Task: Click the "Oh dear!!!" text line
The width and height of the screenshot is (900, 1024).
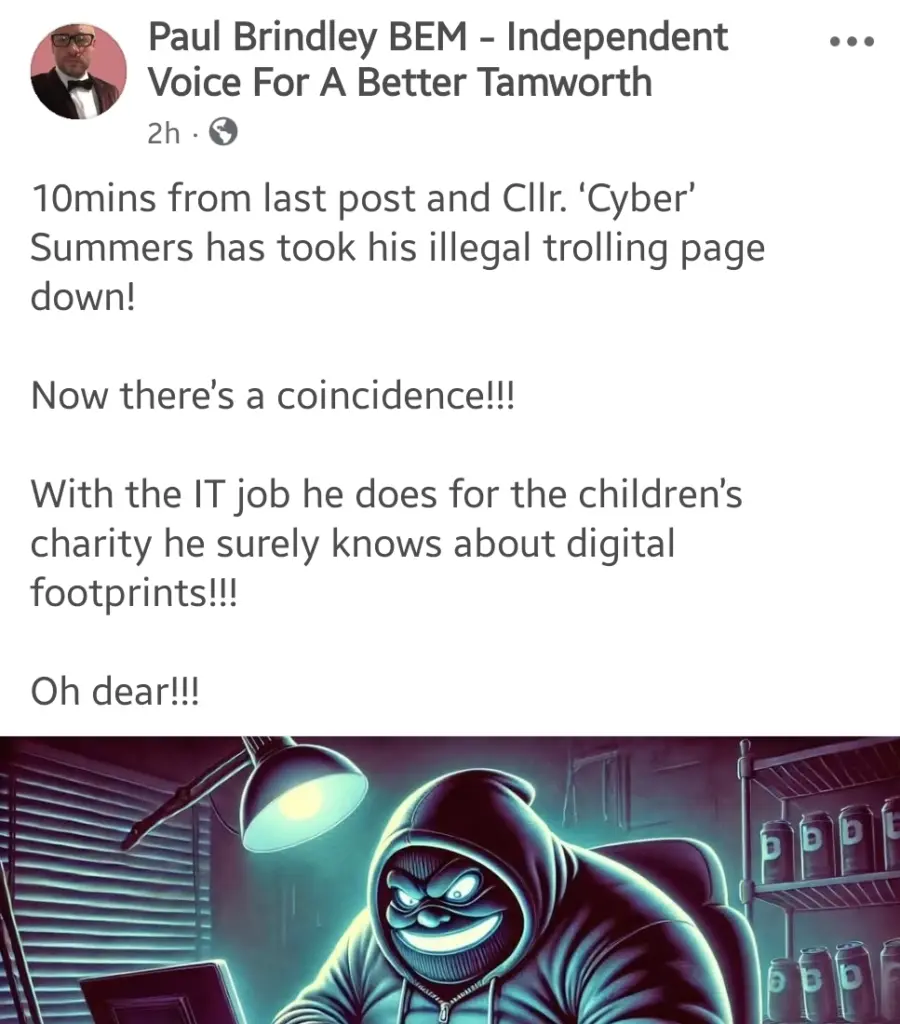Action: [x=114, y=691]
